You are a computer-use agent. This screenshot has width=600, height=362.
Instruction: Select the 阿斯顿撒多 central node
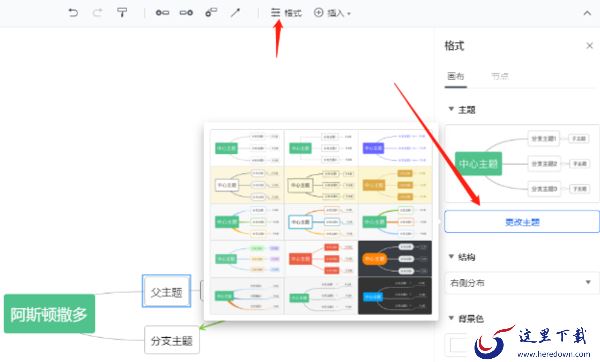click(49, 314)
